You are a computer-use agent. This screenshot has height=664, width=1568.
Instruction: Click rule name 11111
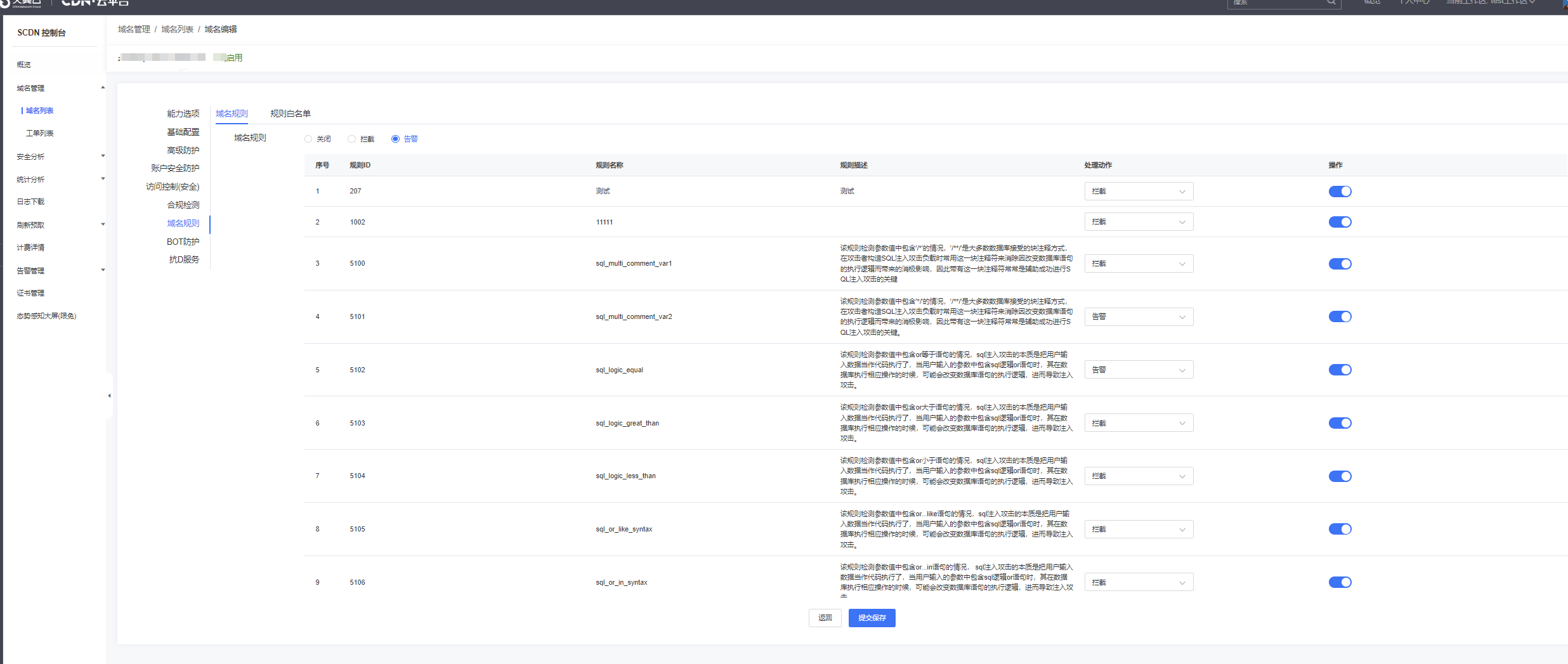pos(604,222)
